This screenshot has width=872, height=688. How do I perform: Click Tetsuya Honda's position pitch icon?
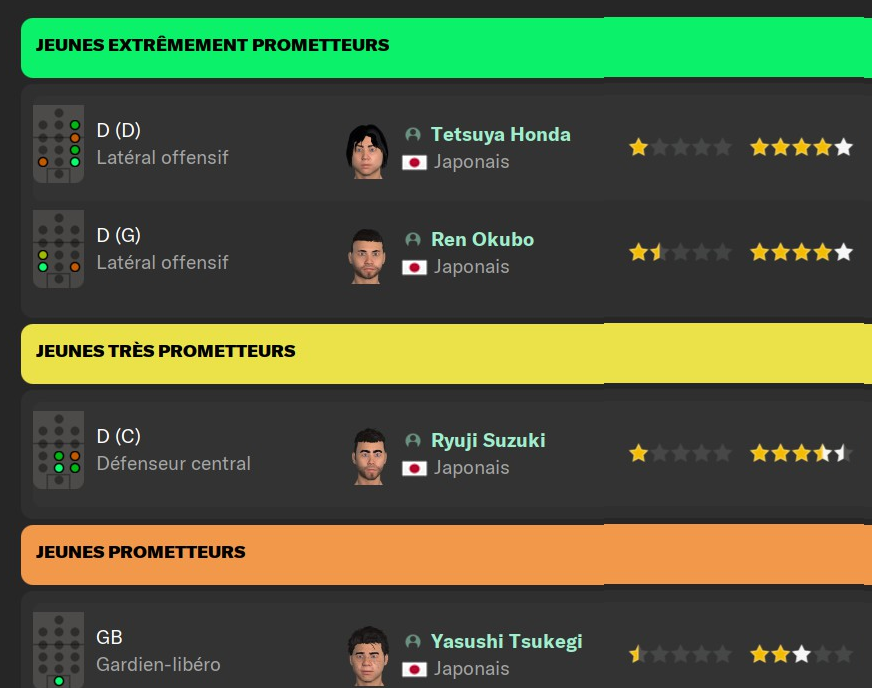[x=58, y=145]
